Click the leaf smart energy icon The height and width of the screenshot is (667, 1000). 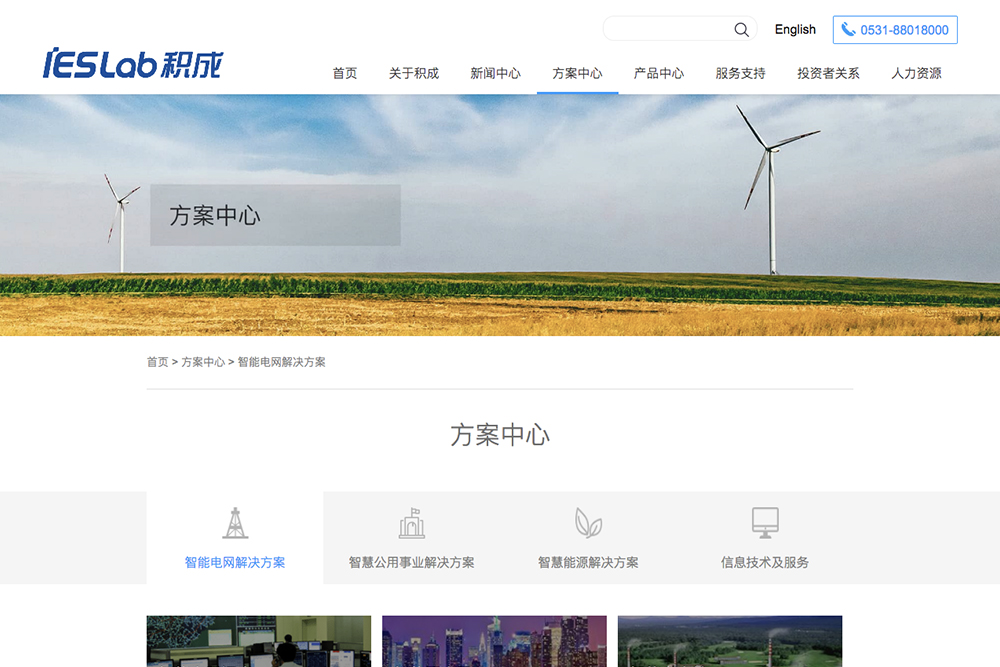pos(588,523)
